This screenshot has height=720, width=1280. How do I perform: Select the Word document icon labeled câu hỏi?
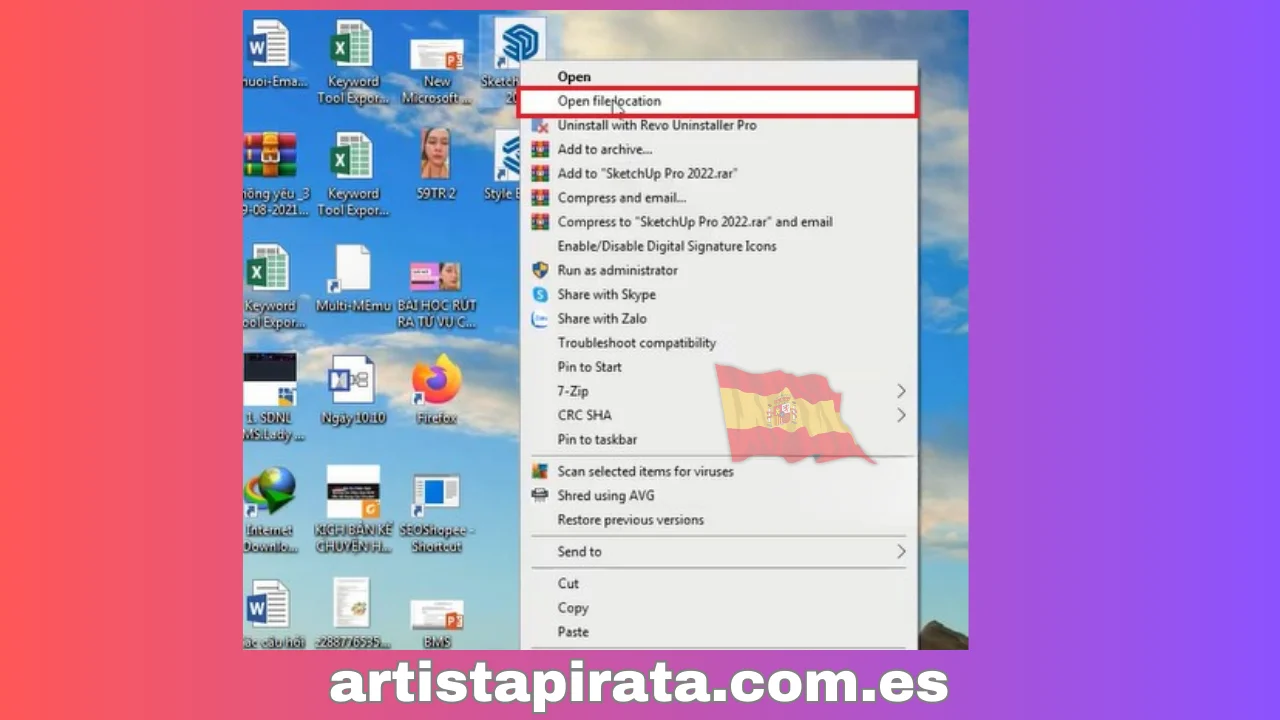pyautogui.click(x=273, y=613)
